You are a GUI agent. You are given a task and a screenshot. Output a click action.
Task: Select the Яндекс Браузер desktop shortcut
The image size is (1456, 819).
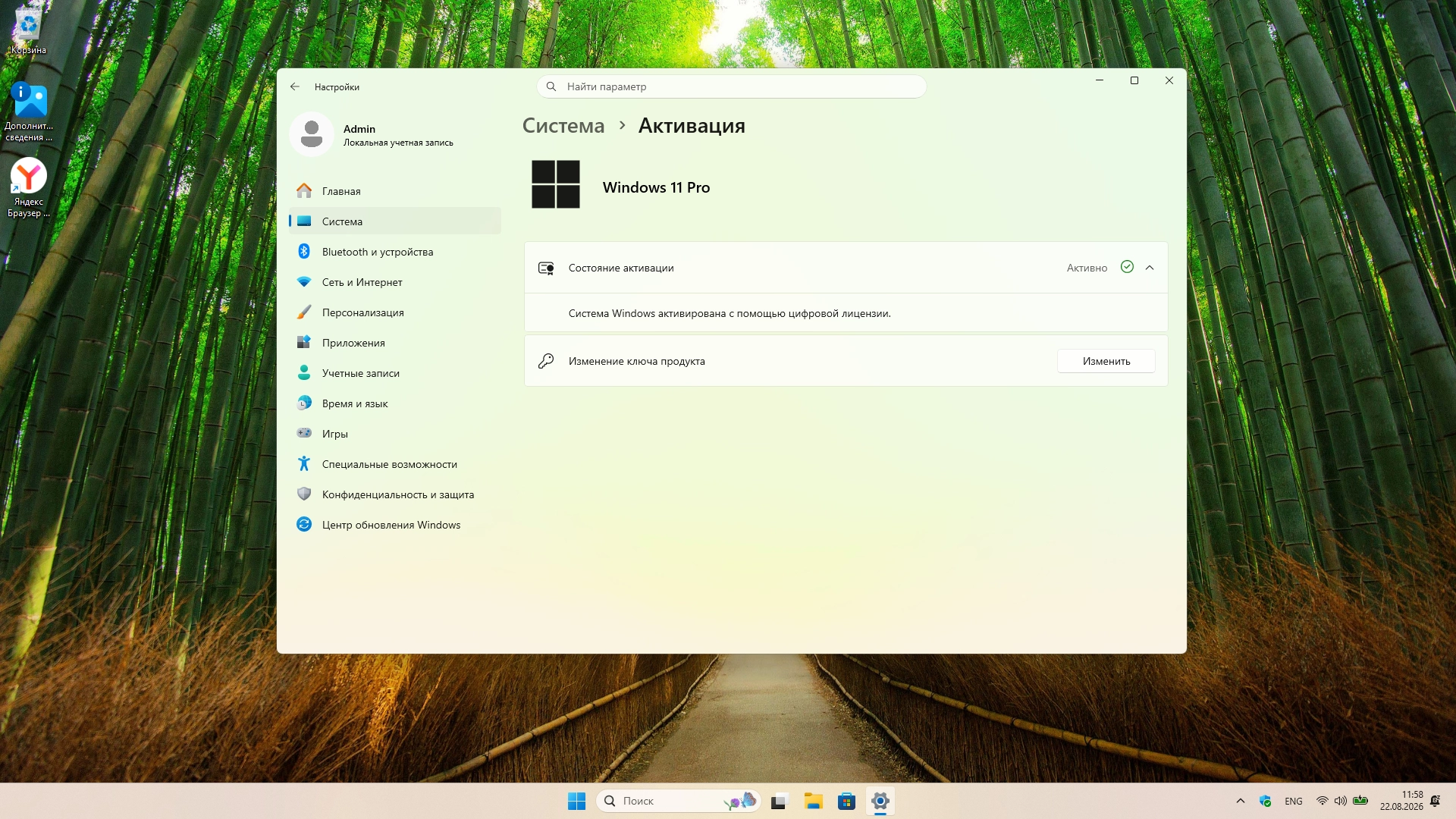click(x=29, y=188)
